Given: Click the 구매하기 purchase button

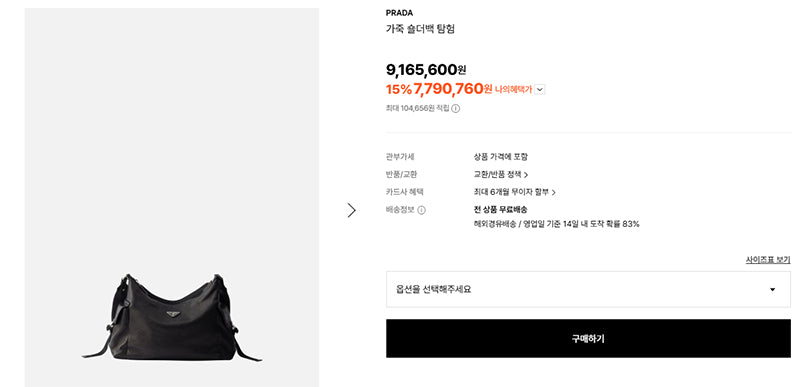Looking at the screenshot, I should click(x=588, y=339).
